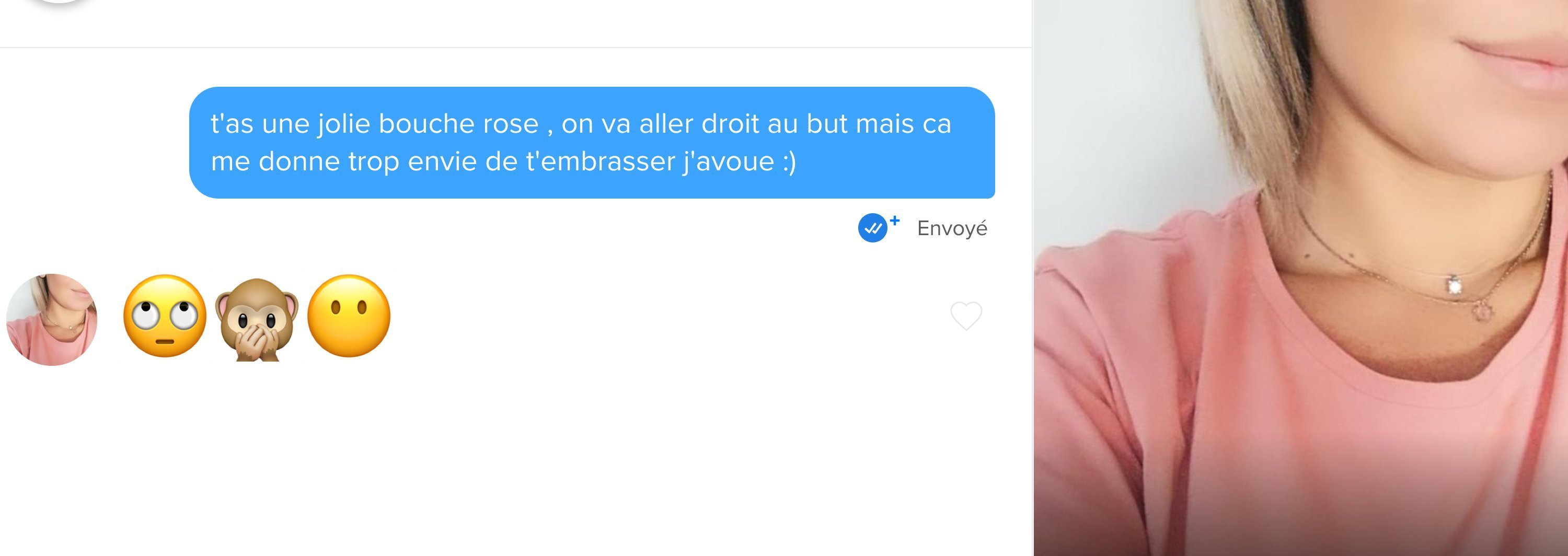Click the ":)" smiley ending the message
The width and height of the screenshot is (1568, 556).
(x=789, y=162)
